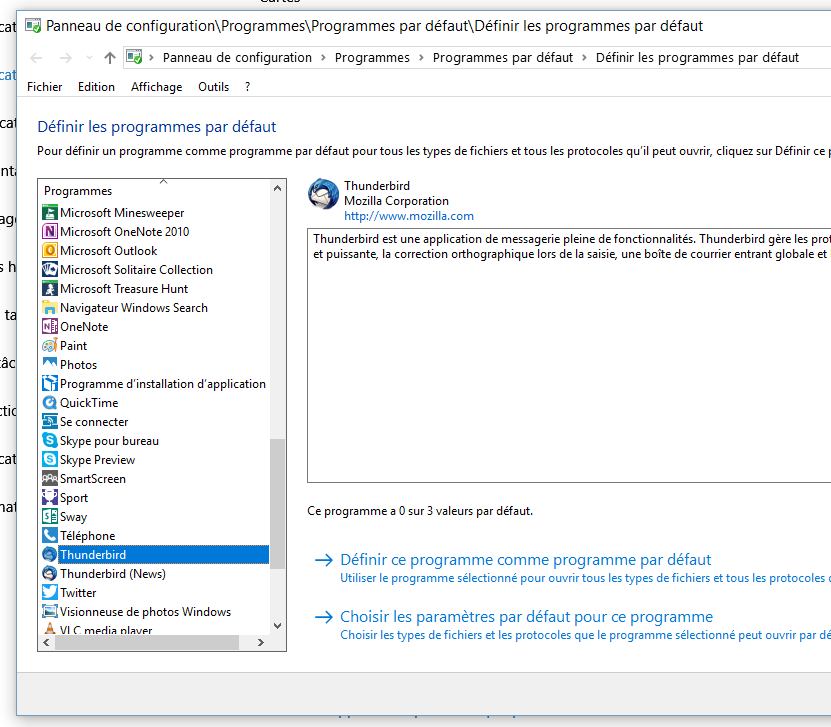Click Programmes in the breadcrumb

point(372,57)
